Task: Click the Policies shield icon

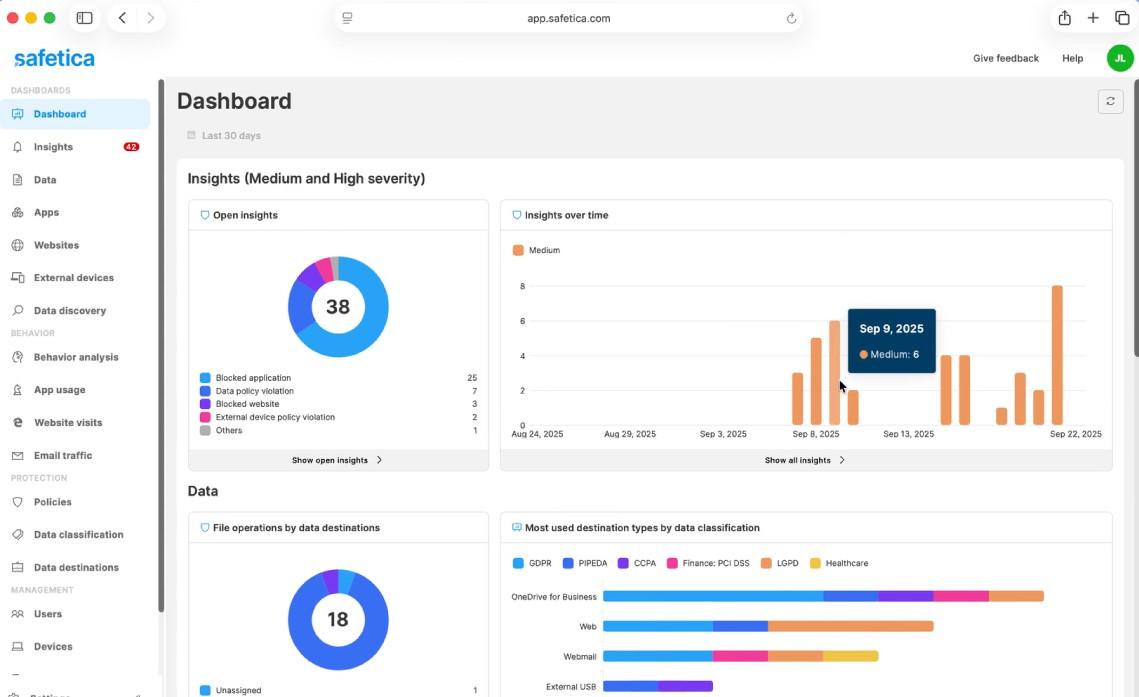Action: point(17,502)
